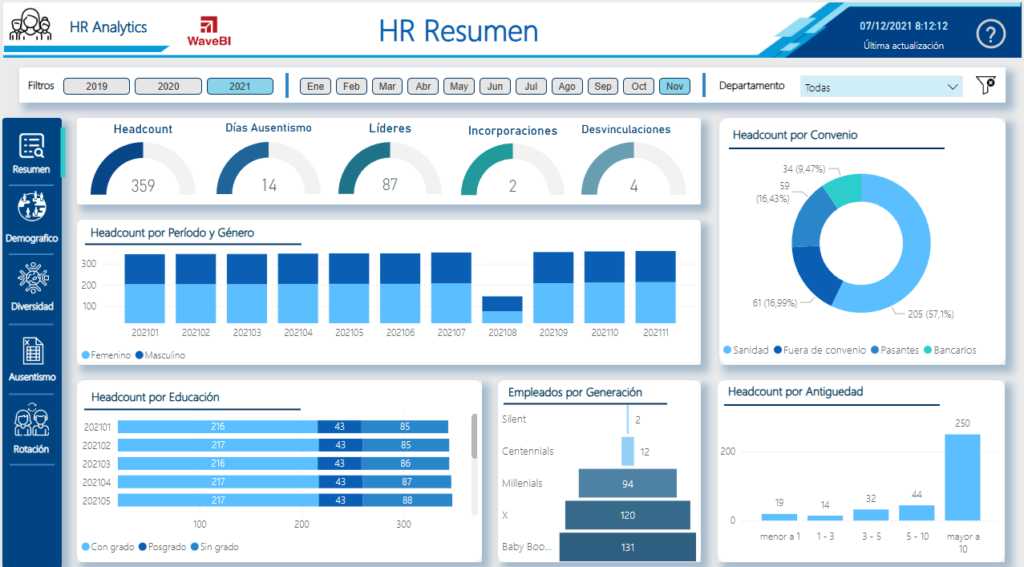Click the Líderes gauge showing 87

click(390, 169)
